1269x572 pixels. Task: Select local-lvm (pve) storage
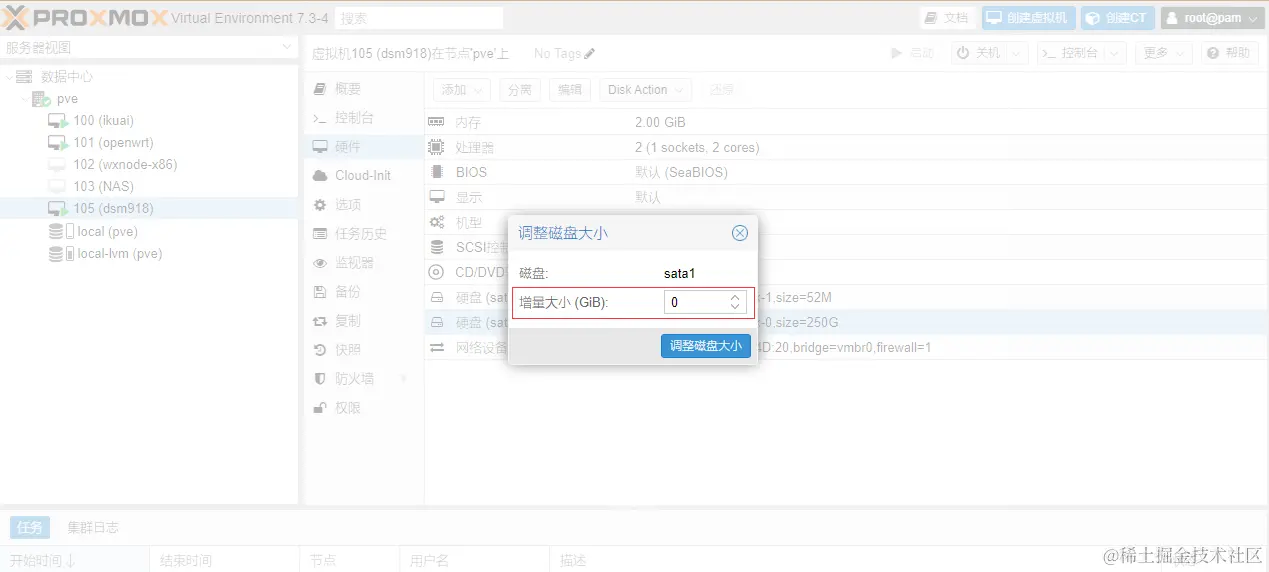click(x=119, y=254)
